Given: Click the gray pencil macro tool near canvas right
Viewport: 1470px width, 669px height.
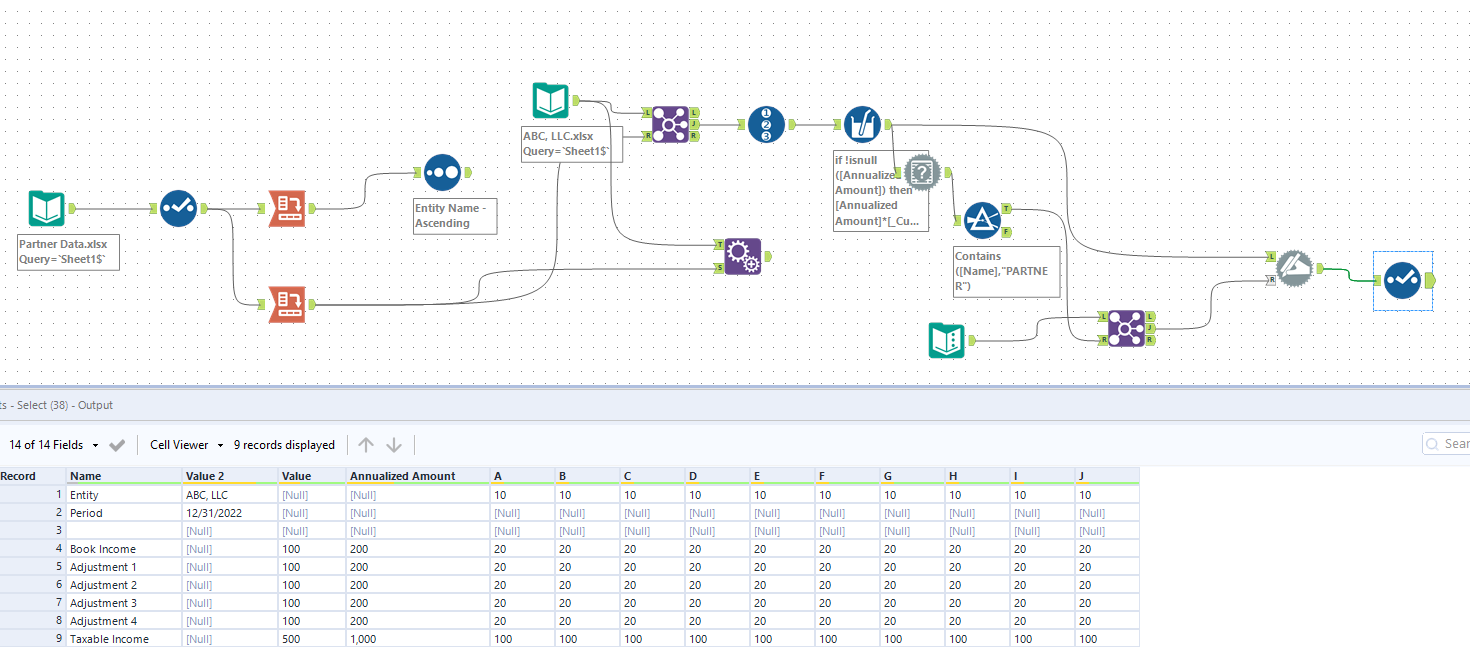Looking at the screenshot, I should (x=1294, y=268).
